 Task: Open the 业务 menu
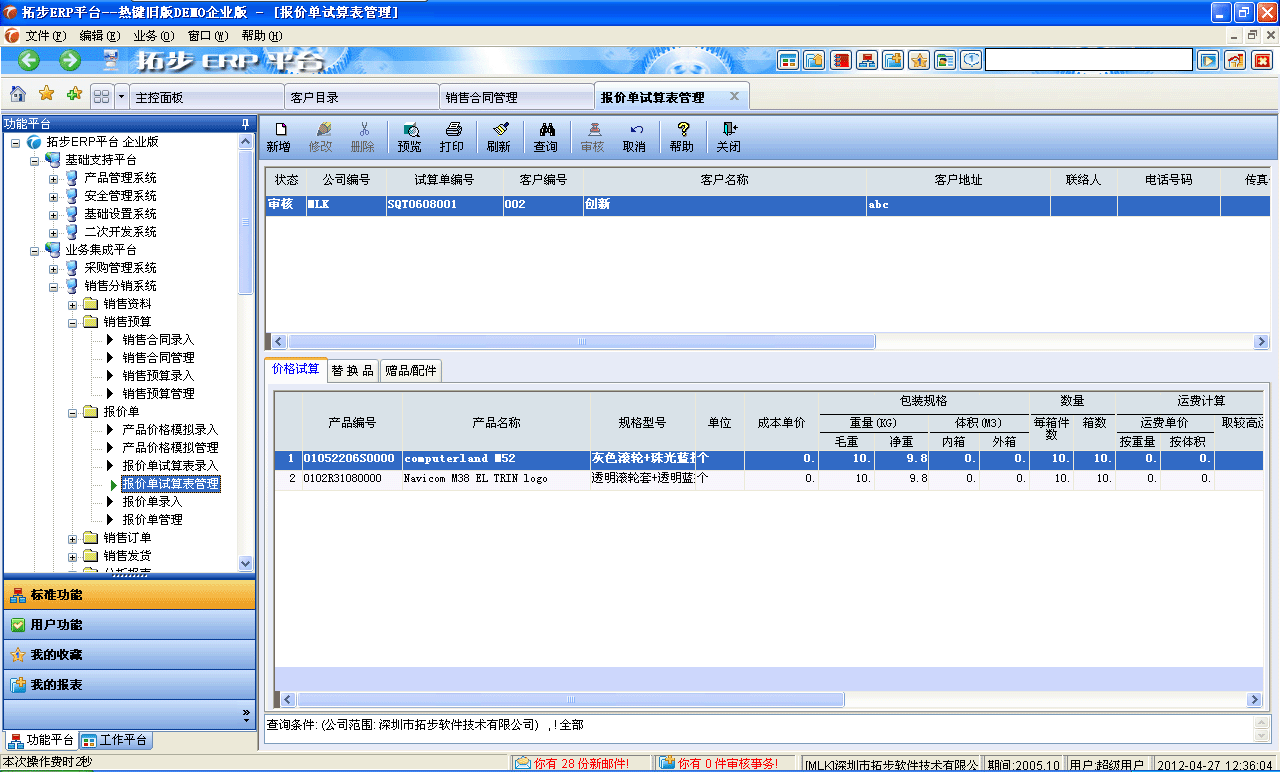tap(151, 35)
